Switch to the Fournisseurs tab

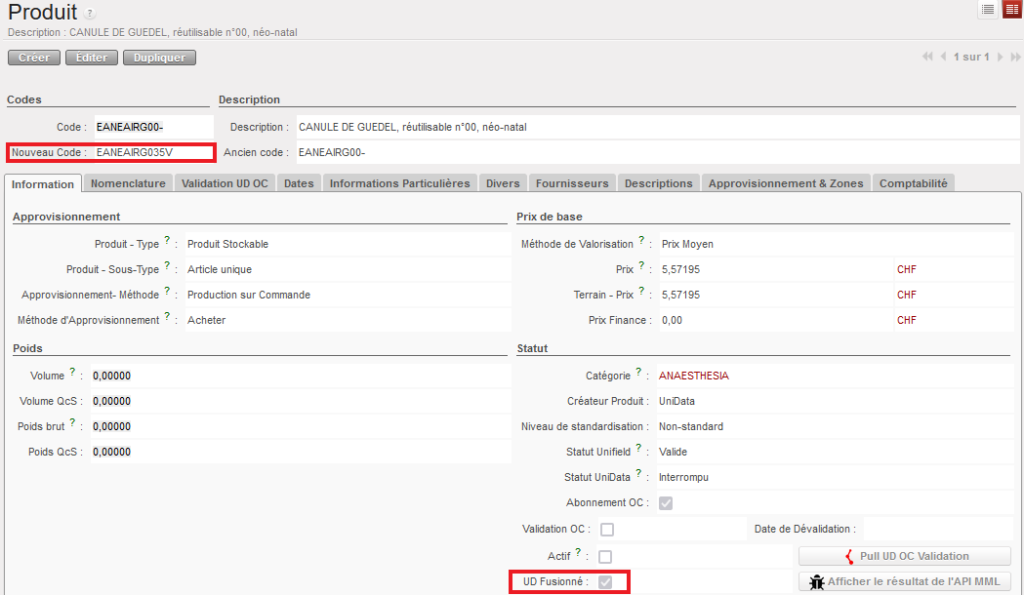coord(571,183)
